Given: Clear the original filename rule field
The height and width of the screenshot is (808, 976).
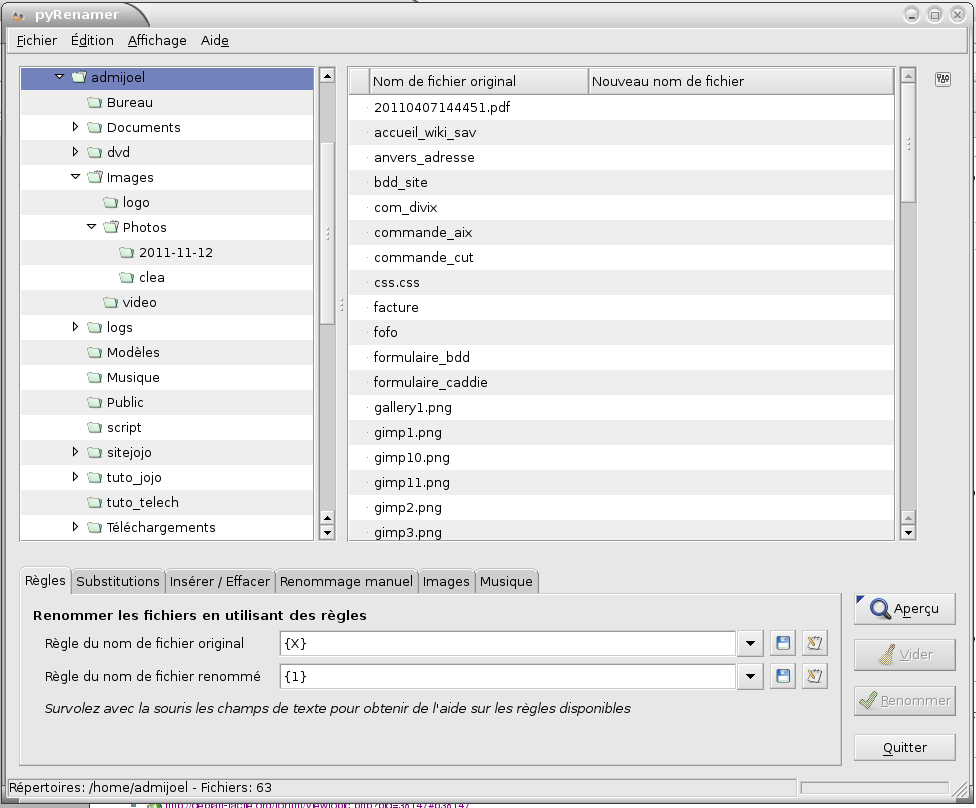Looking at the screenshot, I should tap(815, 643).
